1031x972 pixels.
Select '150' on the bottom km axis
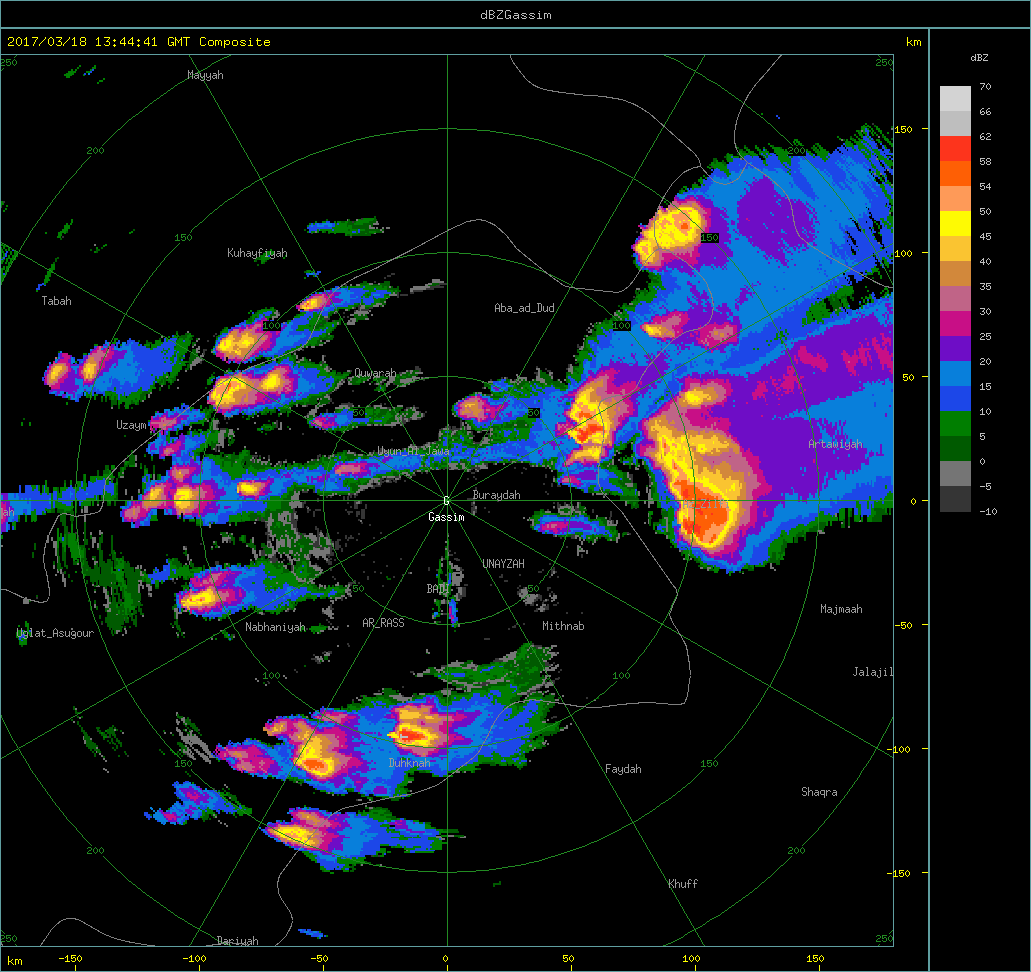815,958
